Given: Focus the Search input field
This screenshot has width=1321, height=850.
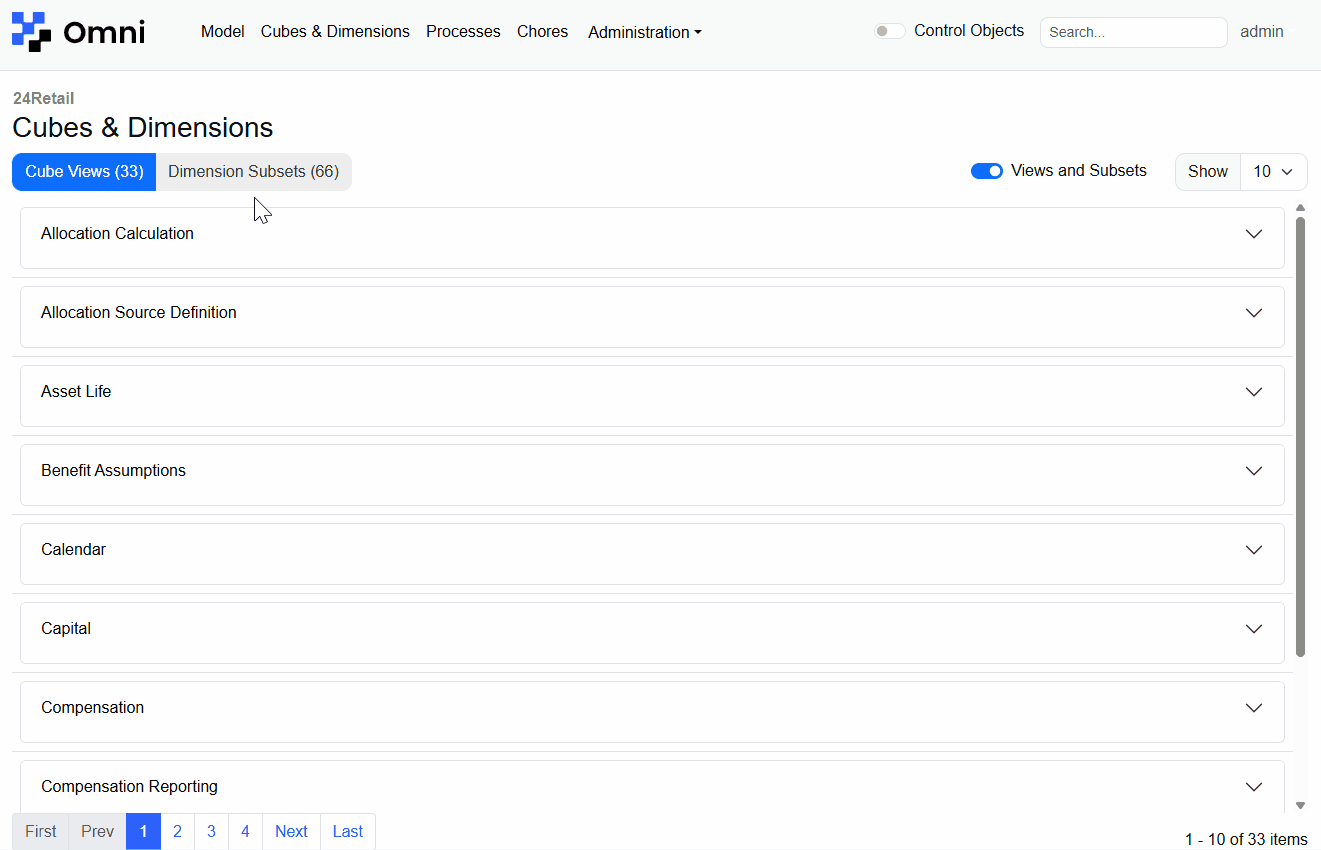Looking at the screenshot, I should (1133, 32).
